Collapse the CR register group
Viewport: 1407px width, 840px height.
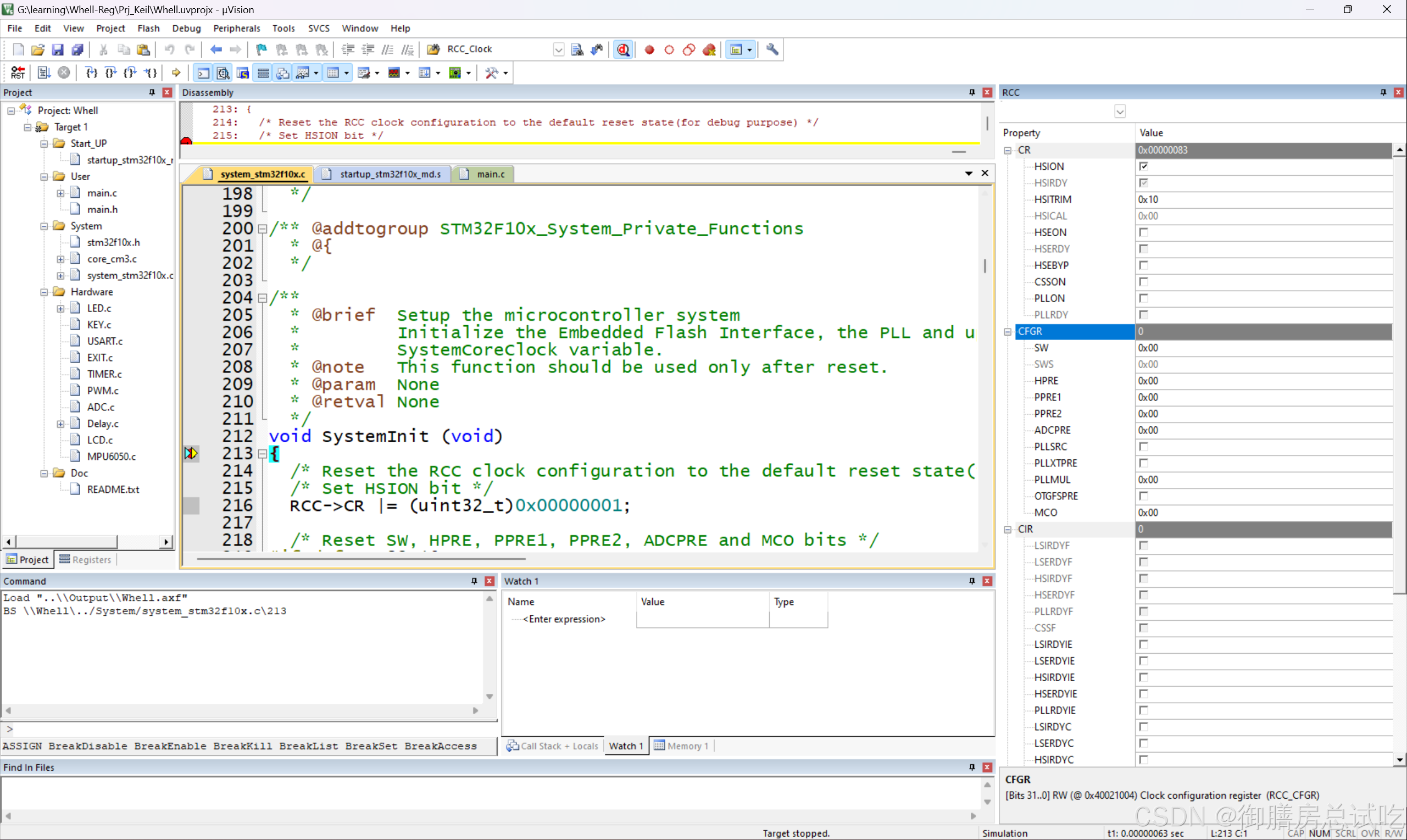coord(1008,150)
